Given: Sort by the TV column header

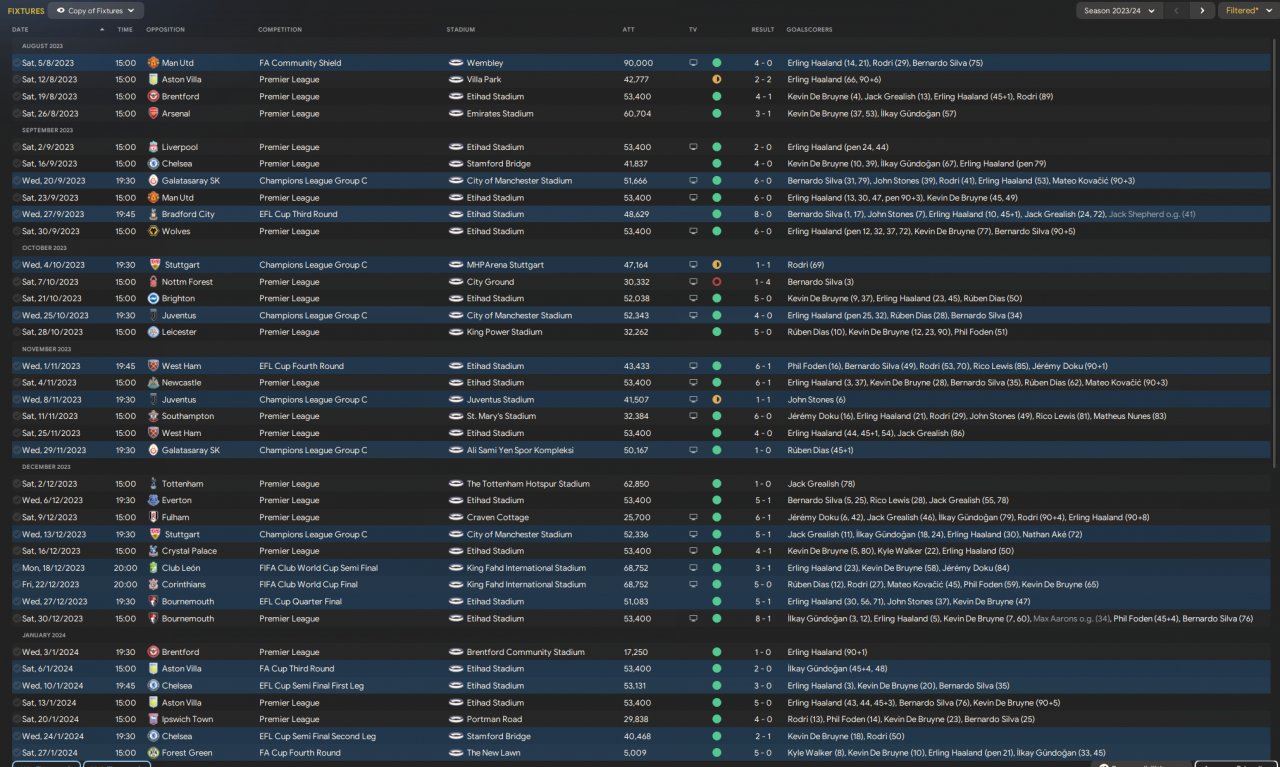Looking at the screenshot, I should [693, 30].
